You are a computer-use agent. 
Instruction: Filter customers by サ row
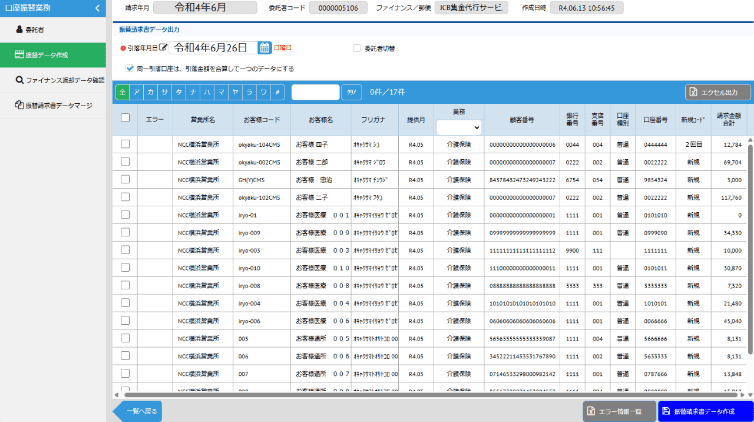(165, 92)
